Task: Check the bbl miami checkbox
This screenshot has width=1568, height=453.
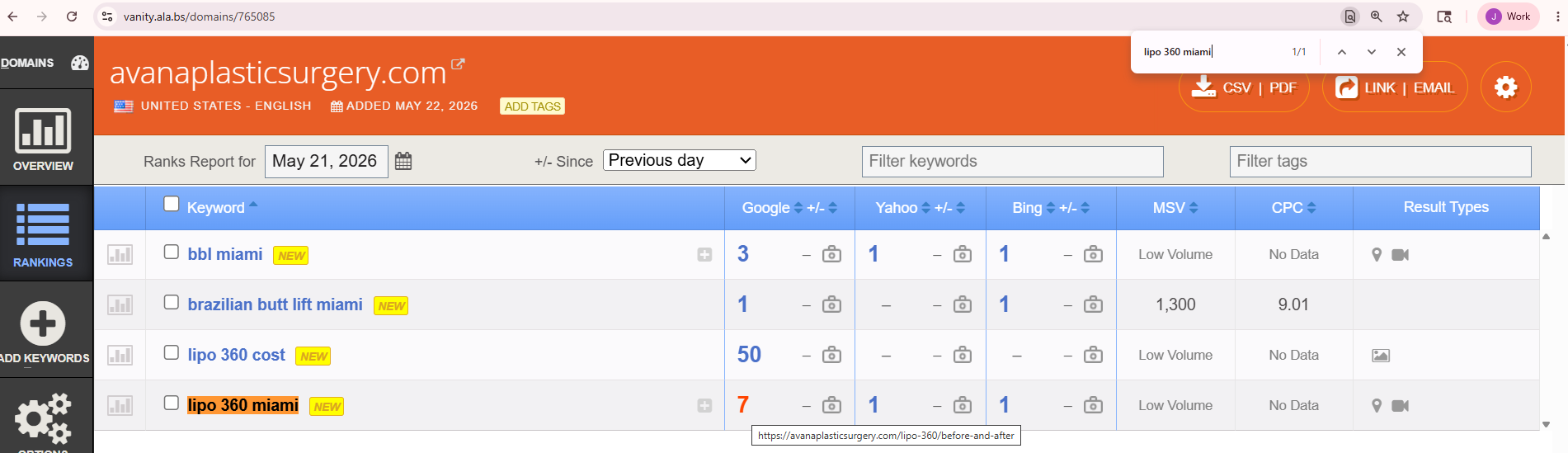Action: click(172, 252)
